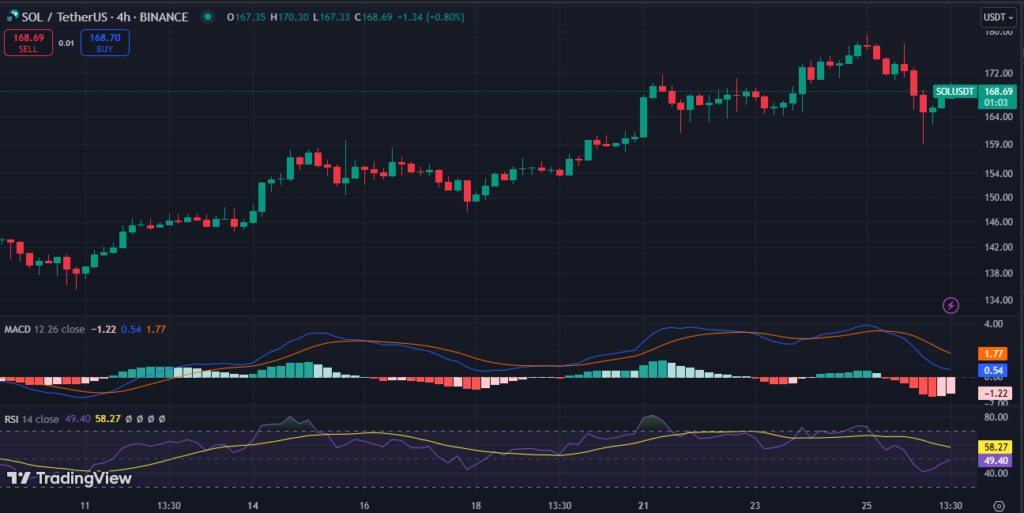
Task: Click date 23 on time axis
Action: [755, 506]
